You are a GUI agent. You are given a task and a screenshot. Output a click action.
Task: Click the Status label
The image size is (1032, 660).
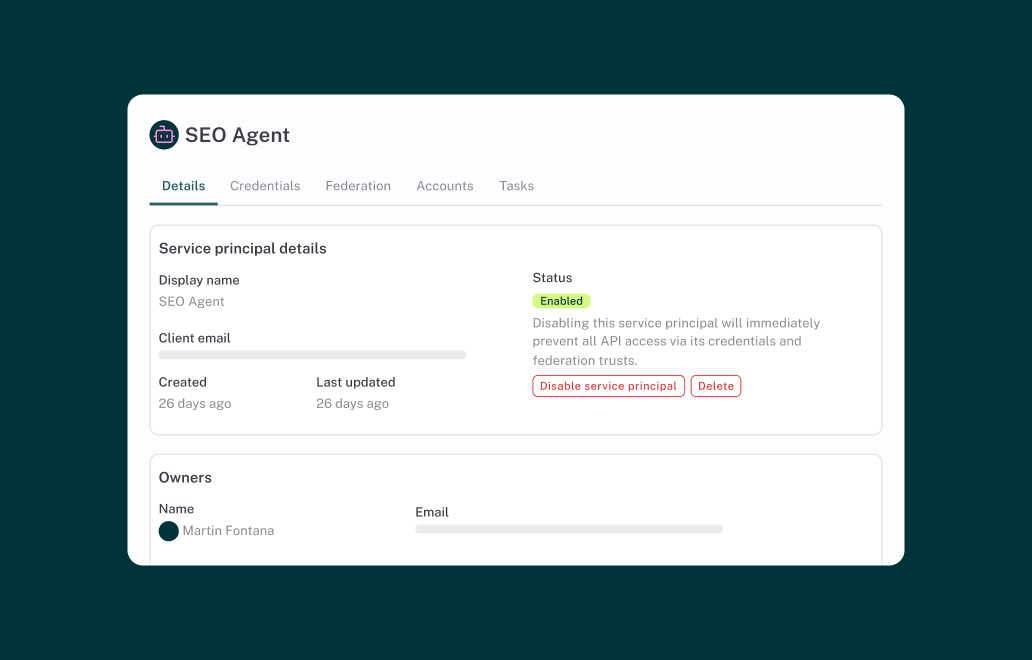click(553, 278)
